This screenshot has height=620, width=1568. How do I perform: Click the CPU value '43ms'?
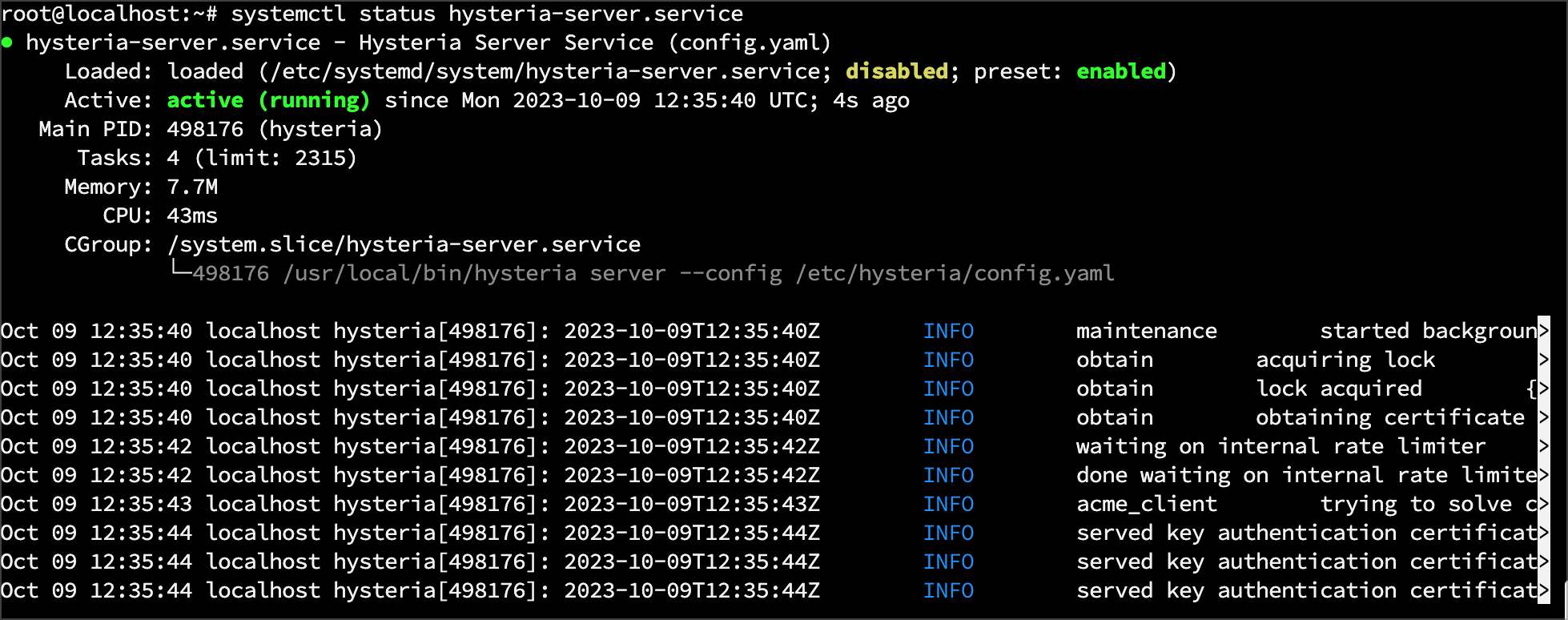coord(192,215)
